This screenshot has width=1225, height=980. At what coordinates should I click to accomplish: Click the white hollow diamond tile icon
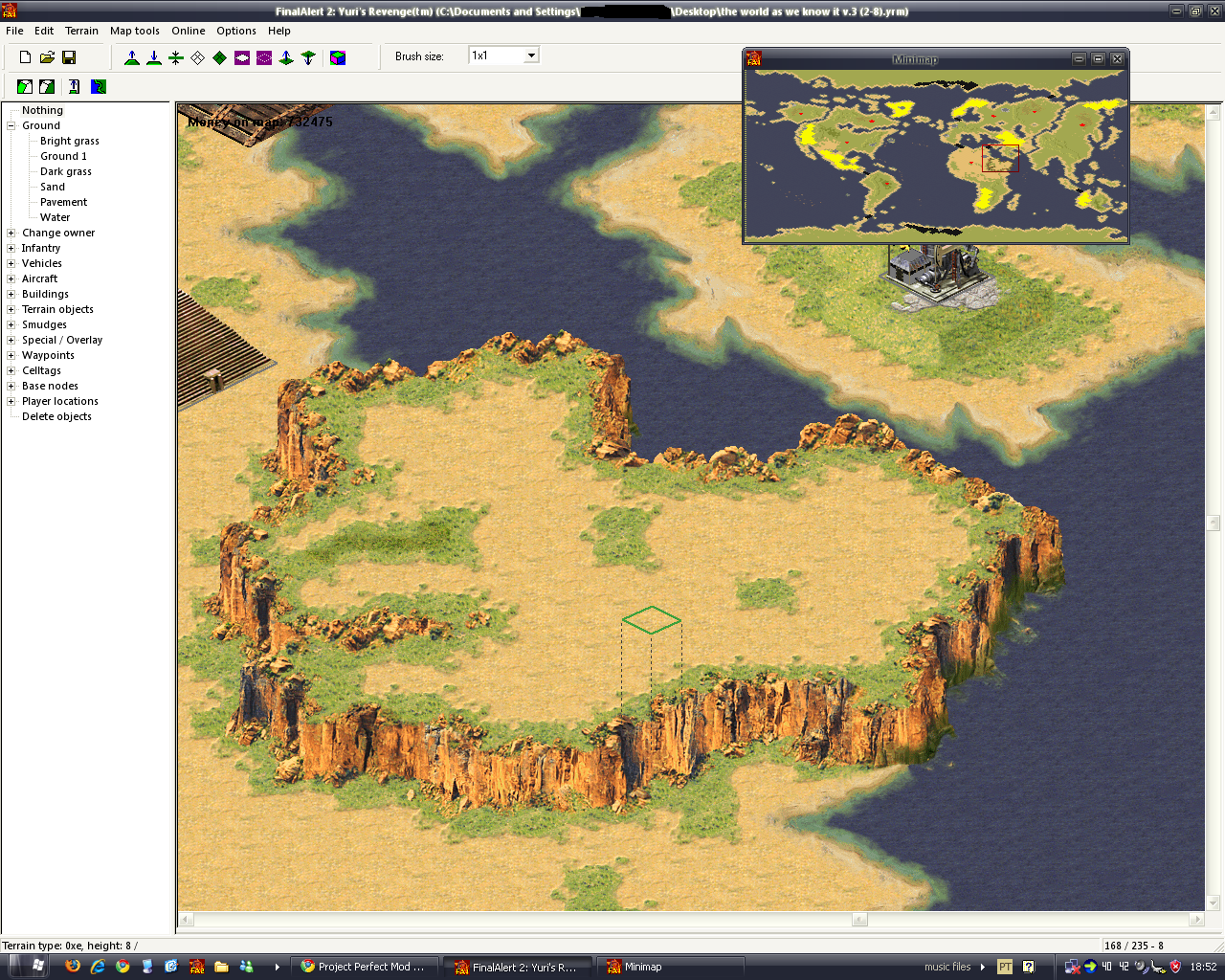pyautogui.click(x=198, y=57)
